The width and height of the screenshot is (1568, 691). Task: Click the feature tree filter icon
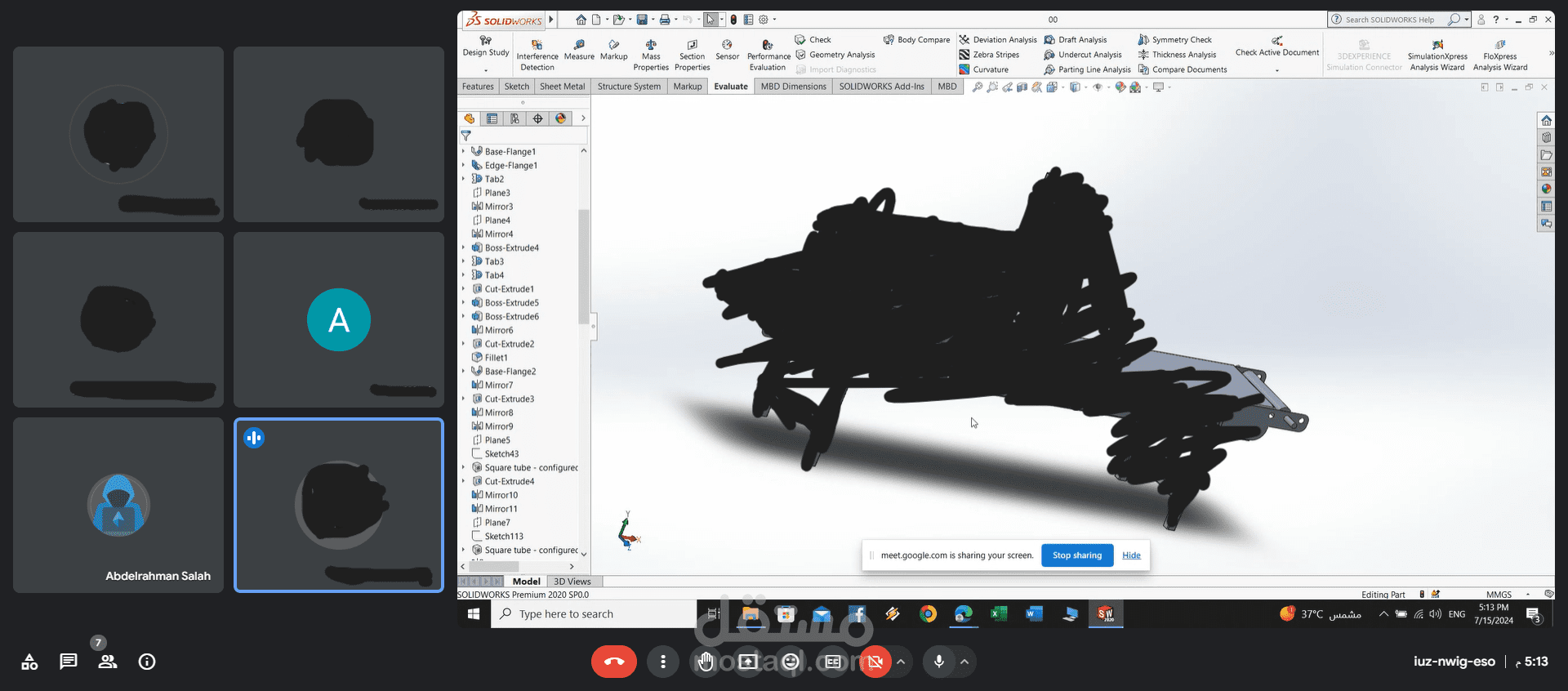point(466,136)
